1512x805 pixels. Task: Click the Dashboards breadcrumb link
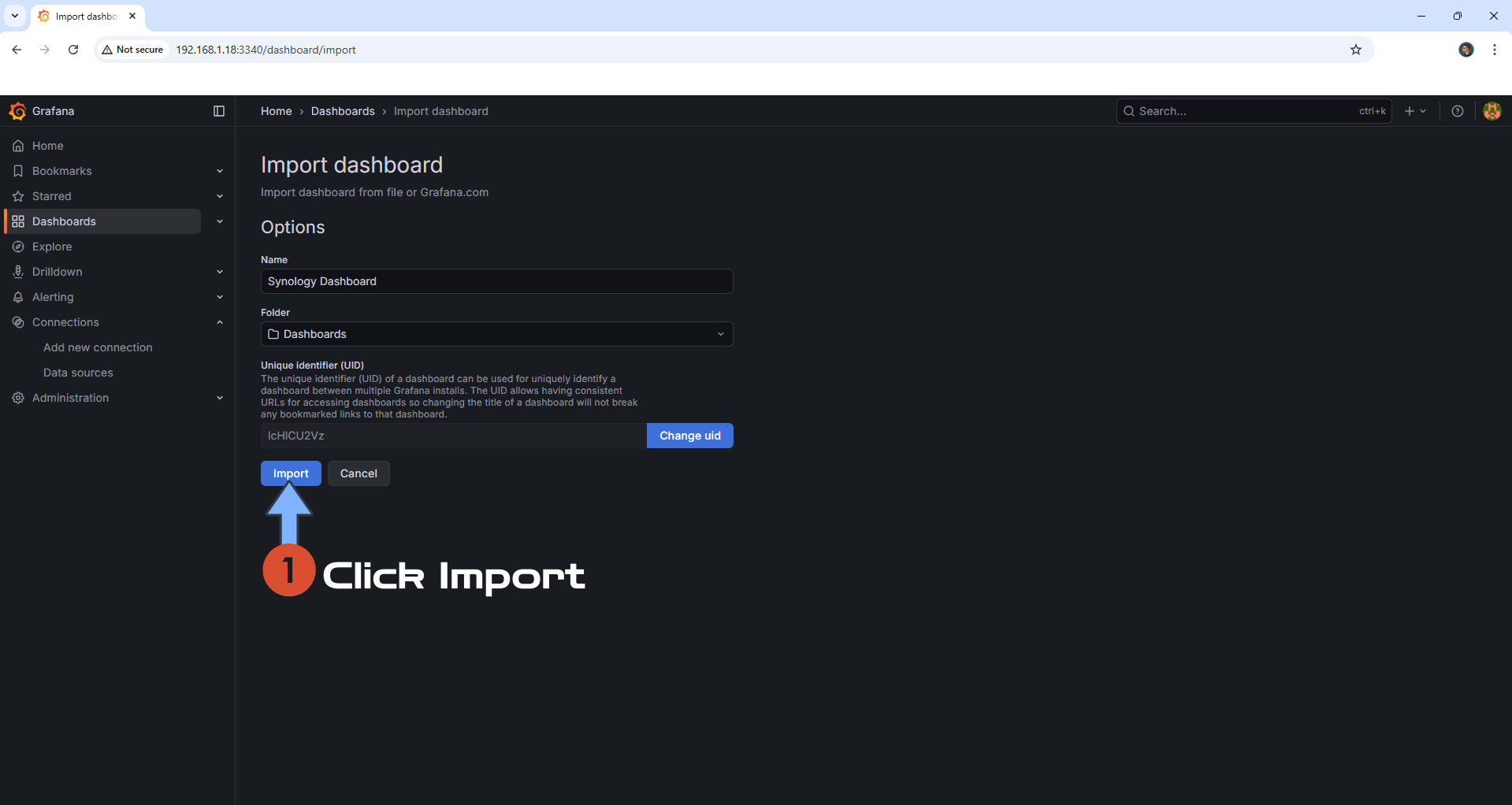coord(343,111)
